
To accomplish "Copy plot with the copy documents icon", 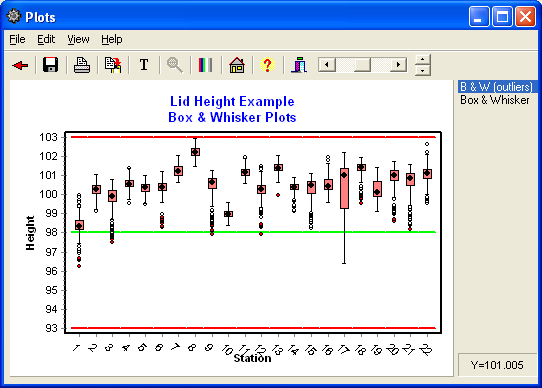I will click(x=113, y=65).
